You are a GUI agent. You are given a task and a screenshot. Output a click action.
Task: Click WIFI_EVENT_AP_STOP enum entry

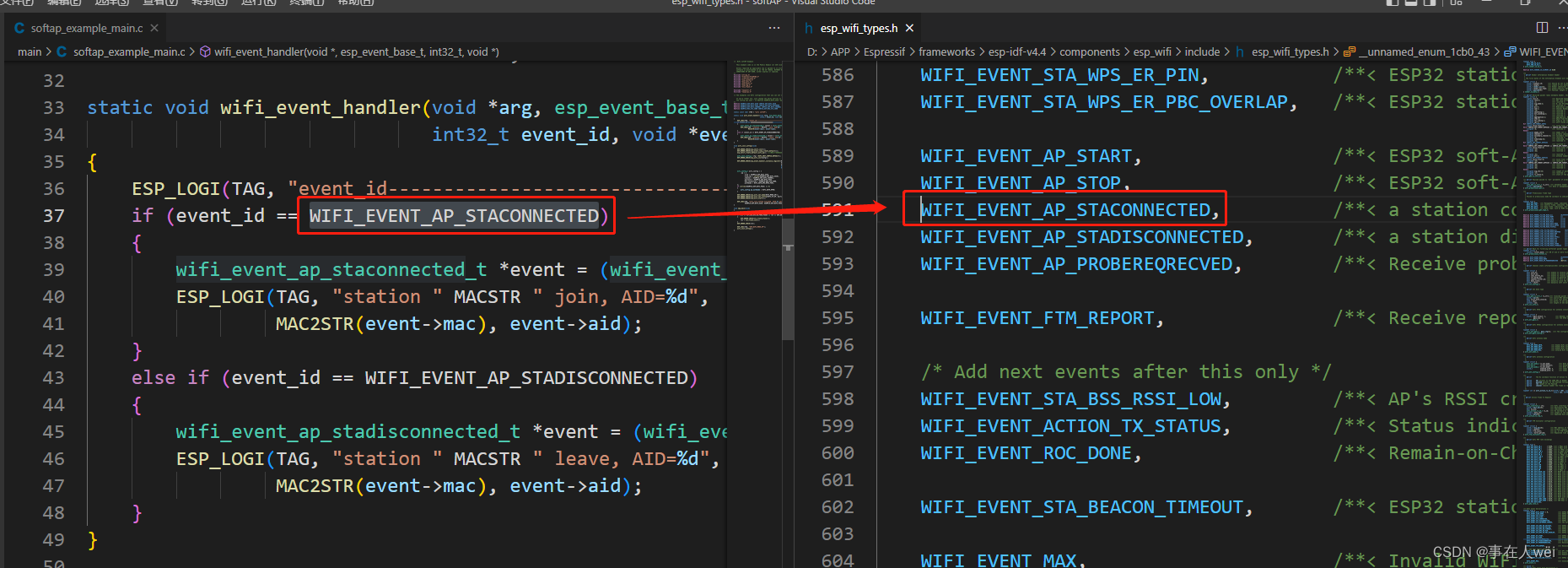coord(1021,183)
